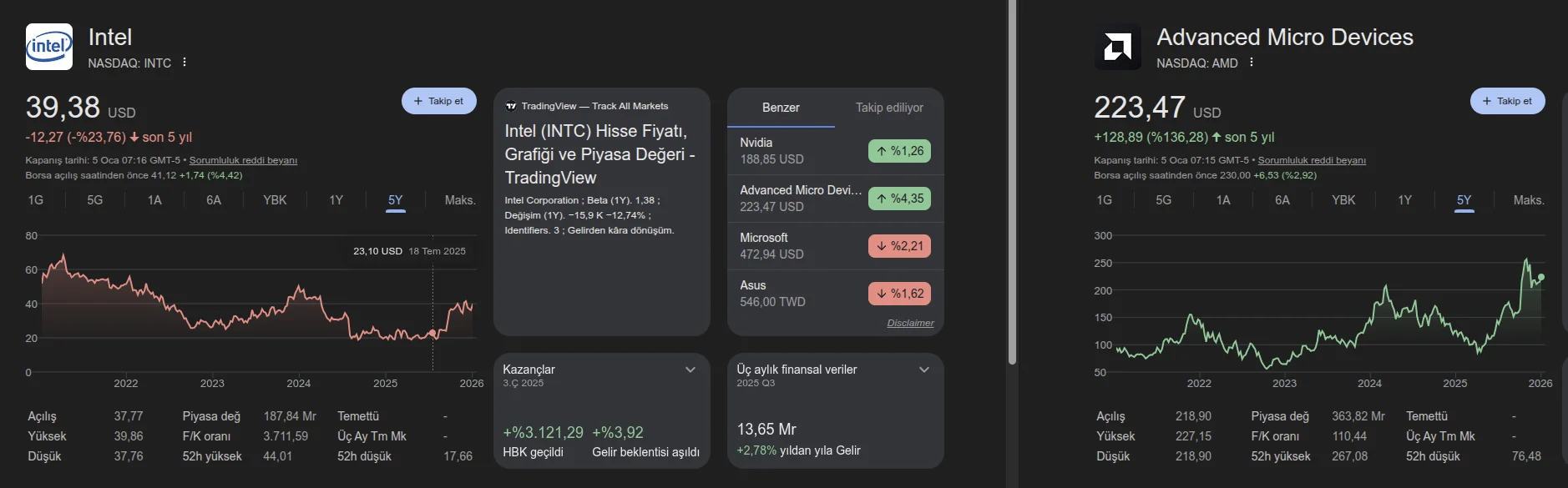Expand the Üç aylık finansal veriler card
1568x488 pixels.
(924, 370)
